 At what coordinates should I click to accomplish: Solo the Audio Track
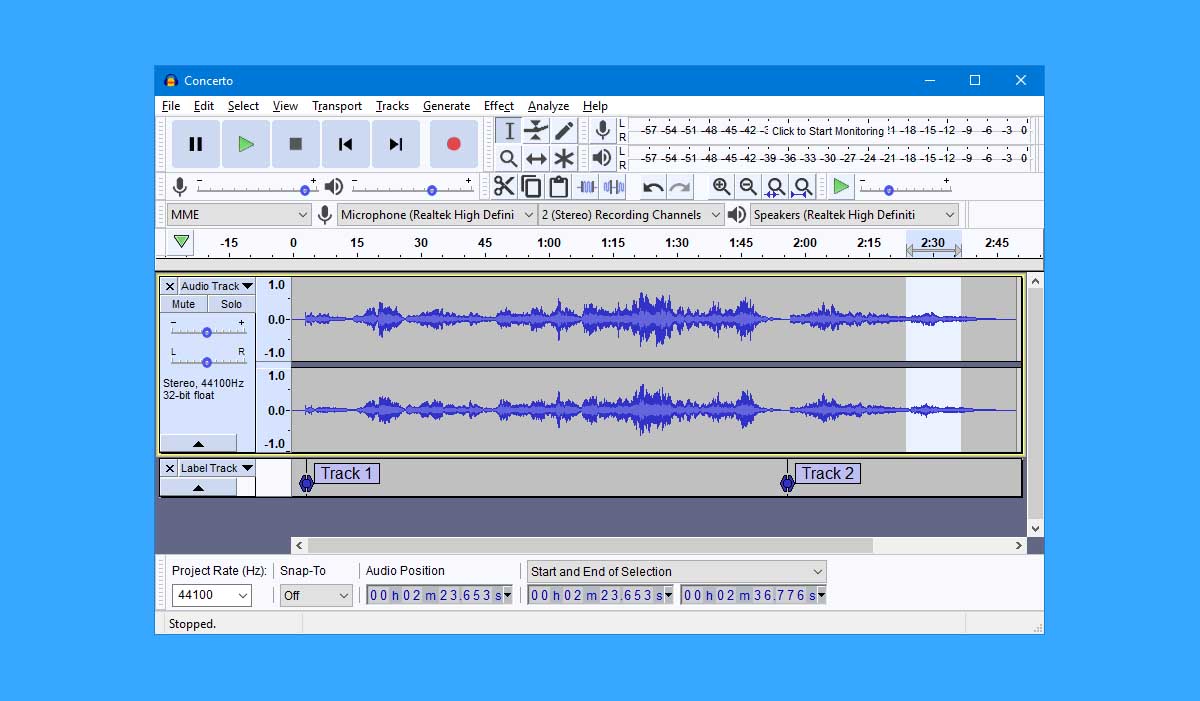231,304
